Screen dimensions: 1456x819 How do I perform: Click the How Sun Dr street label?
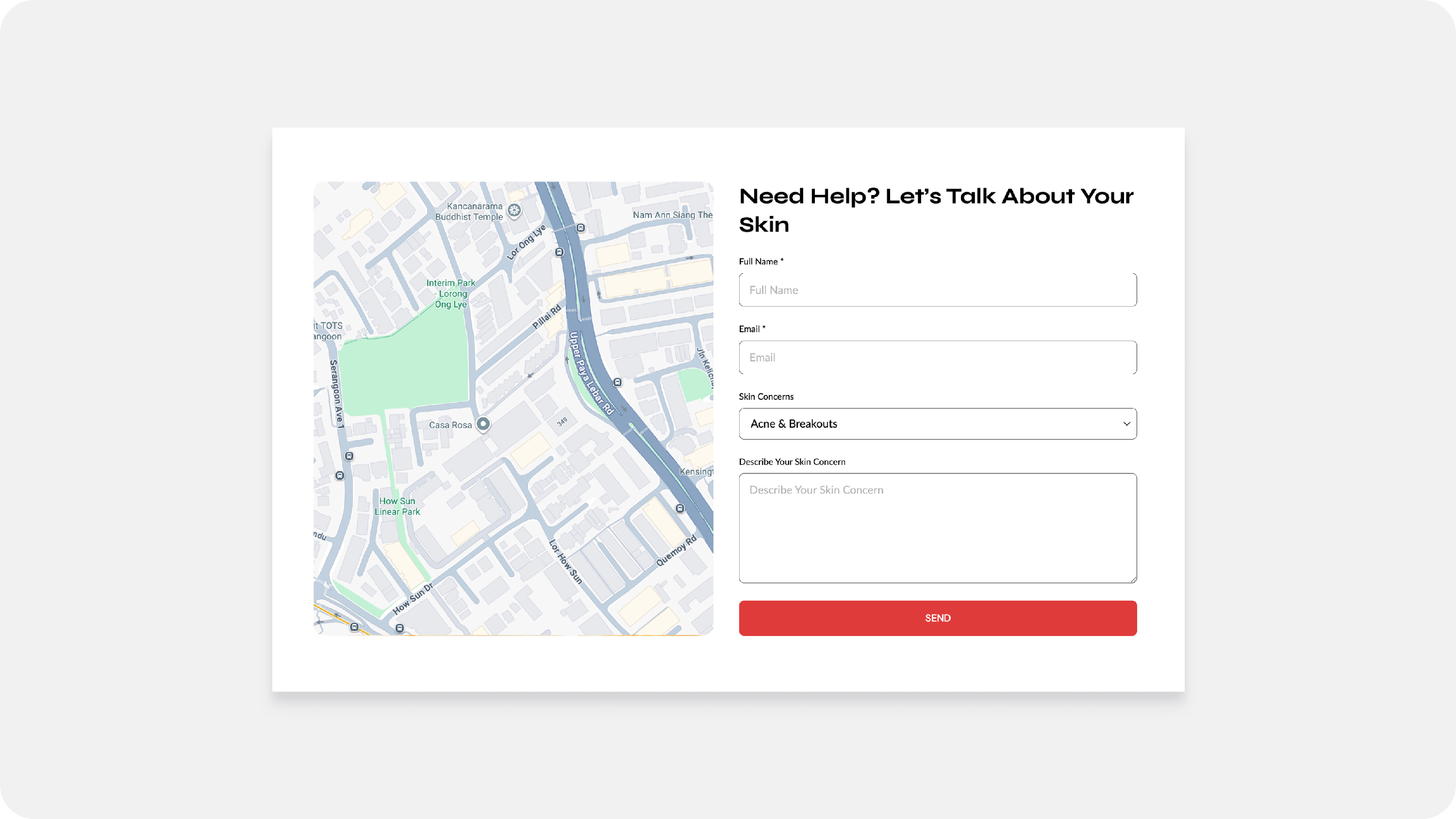pos(413,599)
